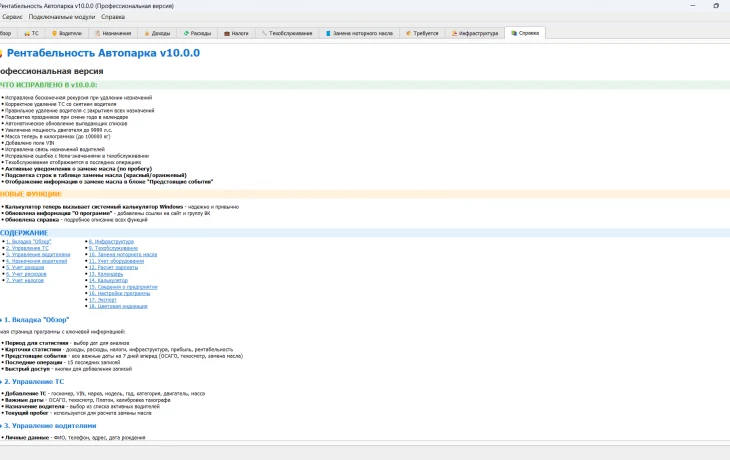
Task: Click the '5. Учет доходов' link
Action: tap(25, 268)
